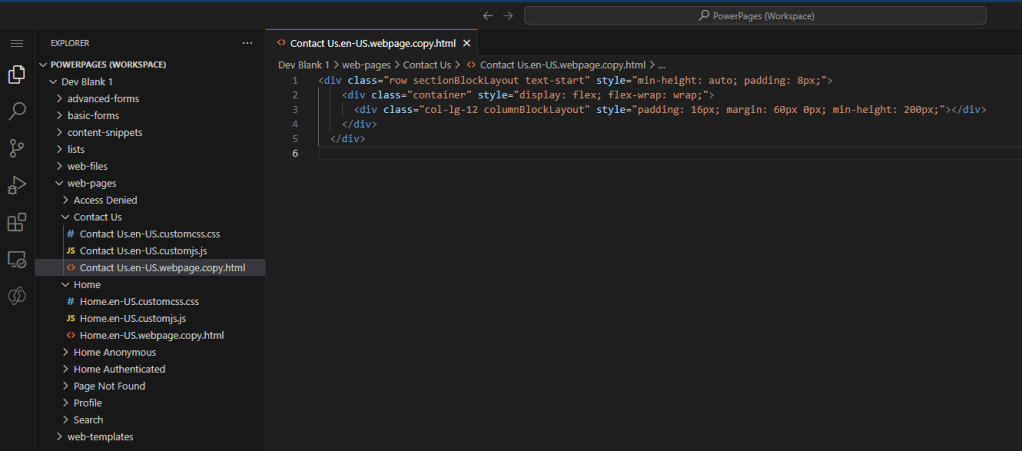Click the Explorer more actions ellipsis
1022x451 pixels.
pyautogui.click(x=247, y=43)
